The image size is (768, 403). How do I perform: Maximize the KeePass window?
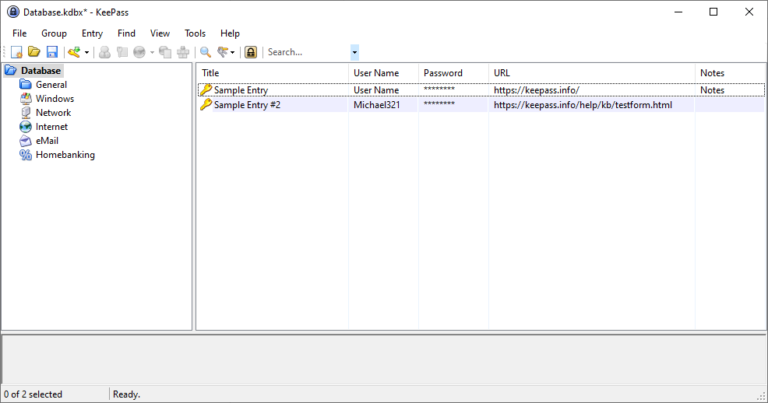(714, 12)
